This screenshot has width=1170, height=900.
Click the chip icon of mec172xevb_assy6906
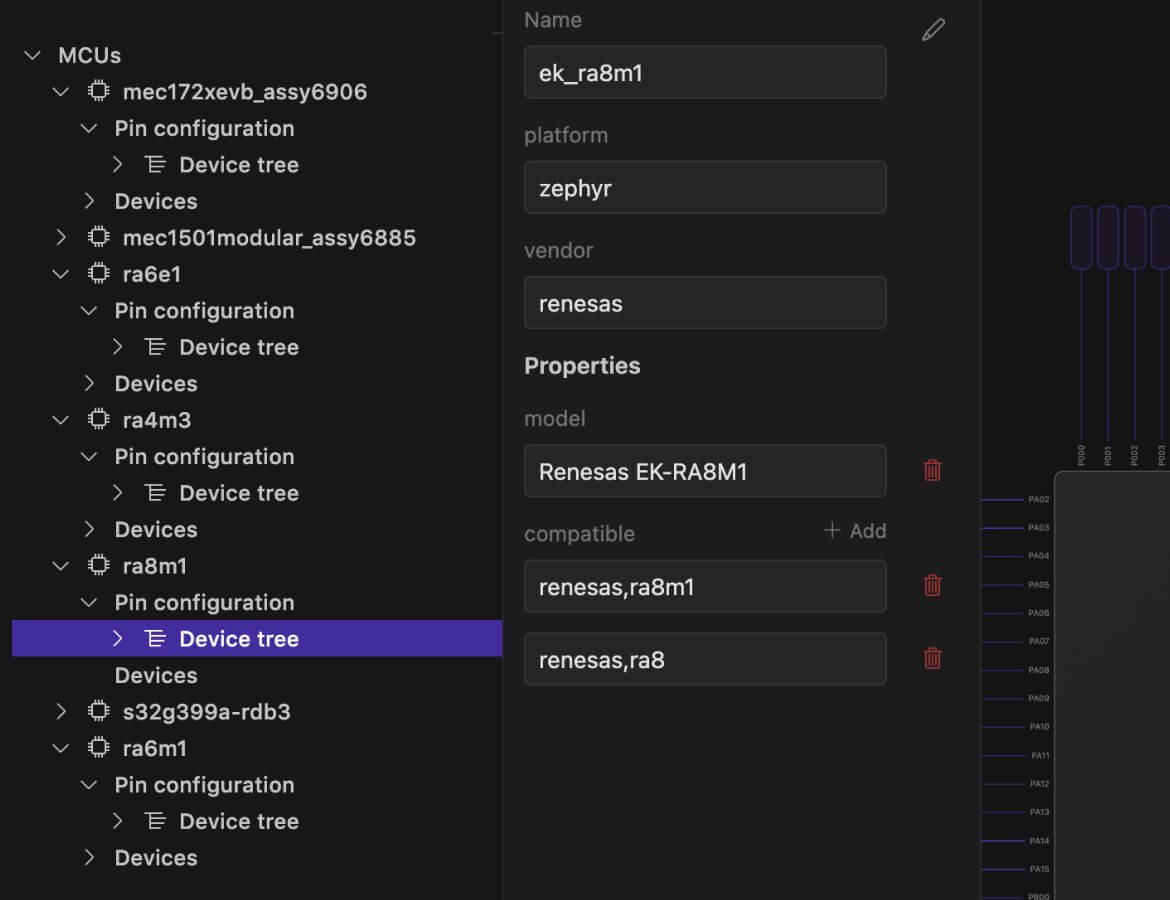pyautogui.click(x=98, y=91)
